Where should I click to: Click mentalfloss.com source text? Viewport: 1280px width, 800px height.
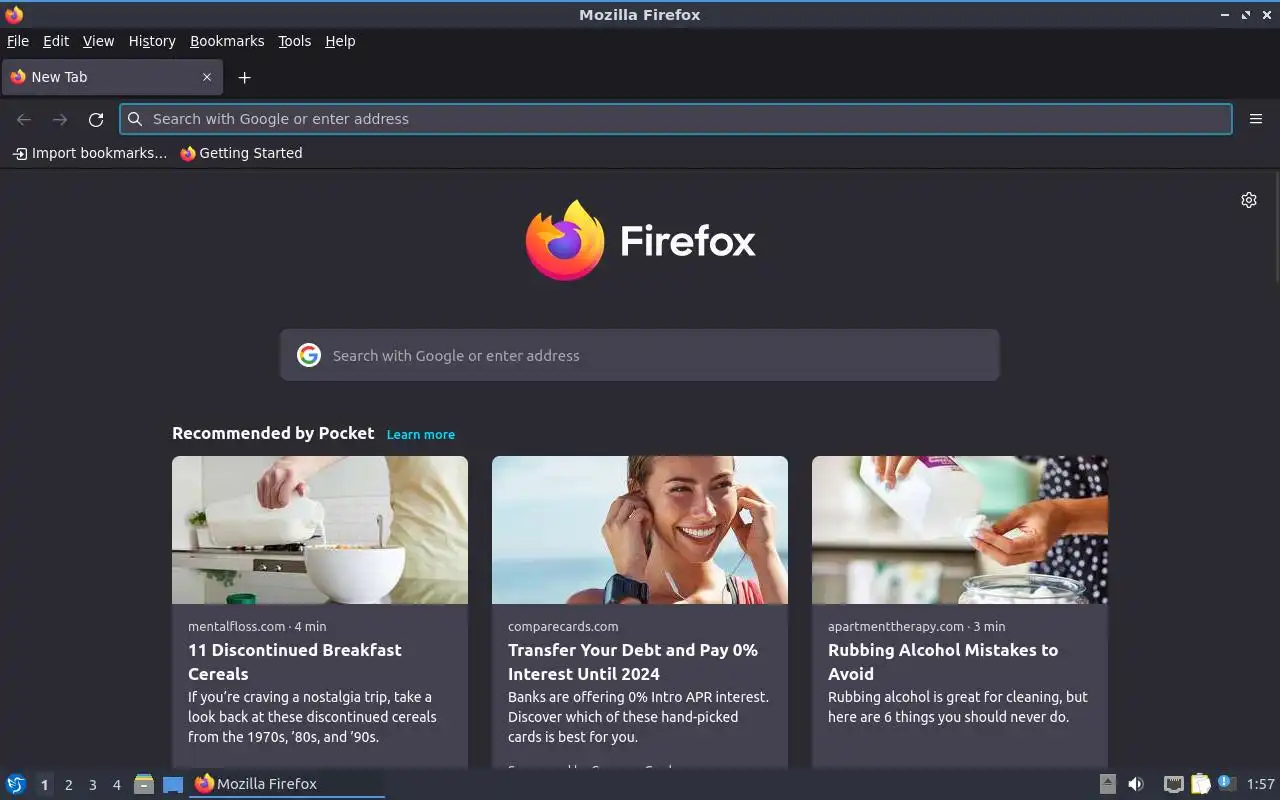pyautogui.click(x=236, y=626)
